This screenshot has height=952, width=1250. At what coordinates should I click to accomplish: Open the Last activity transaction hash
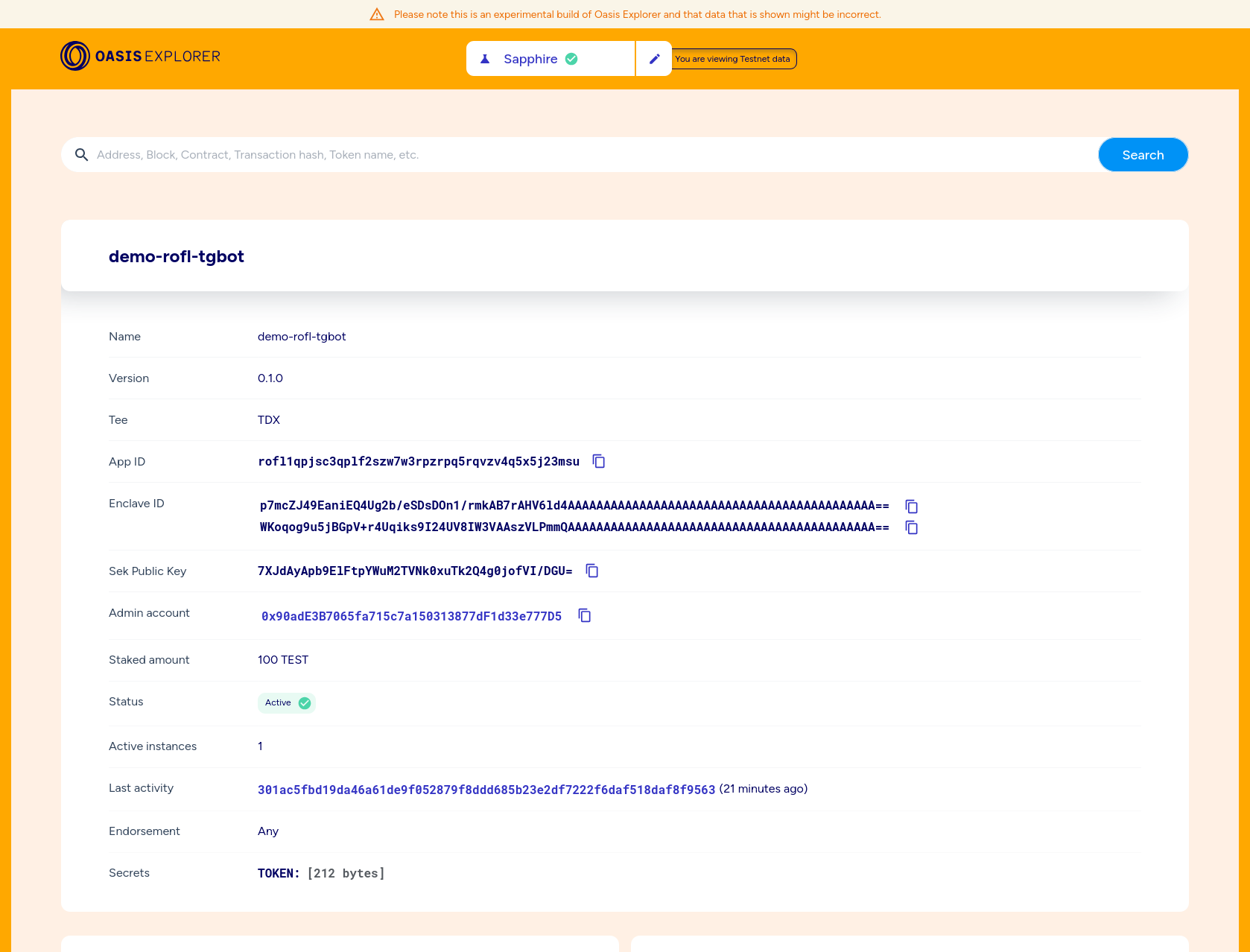[486, 790]
